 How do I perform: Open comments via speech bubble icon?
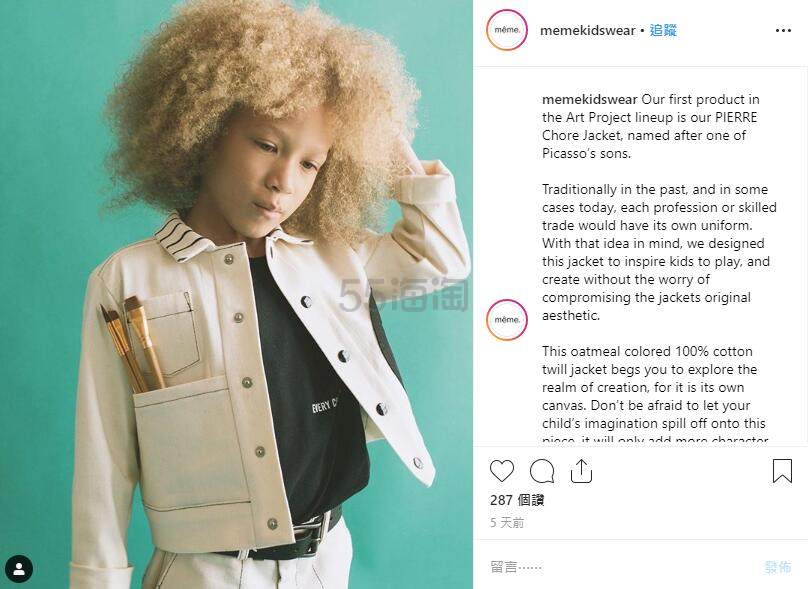click(x=542, y=471)
